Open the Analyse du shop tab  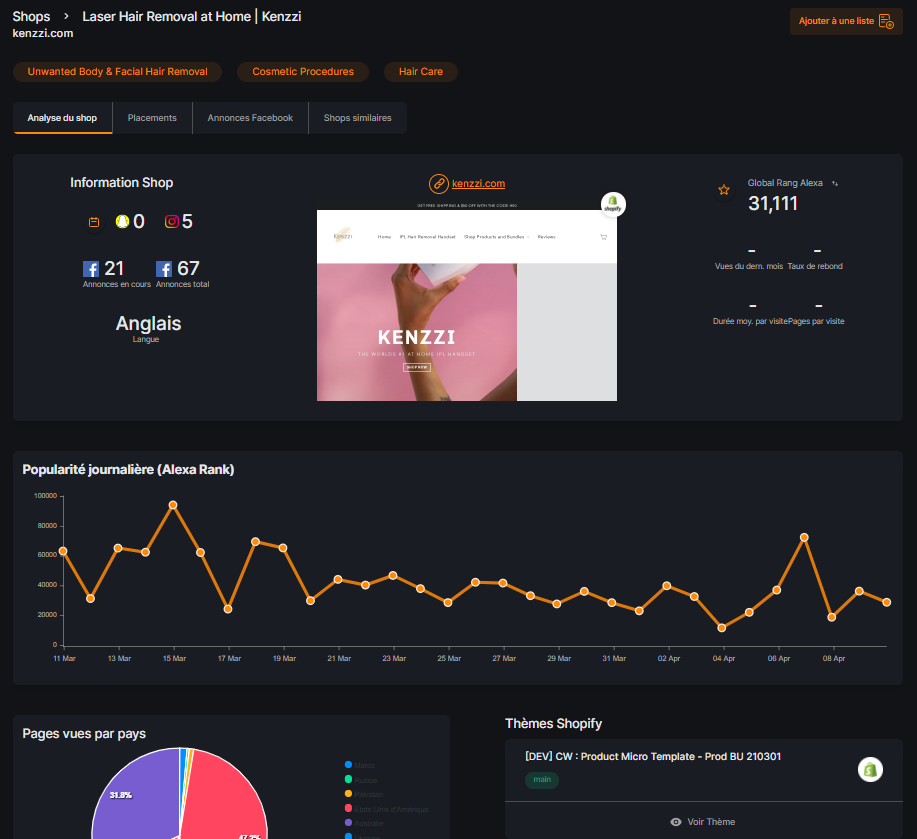click(63, 118)
